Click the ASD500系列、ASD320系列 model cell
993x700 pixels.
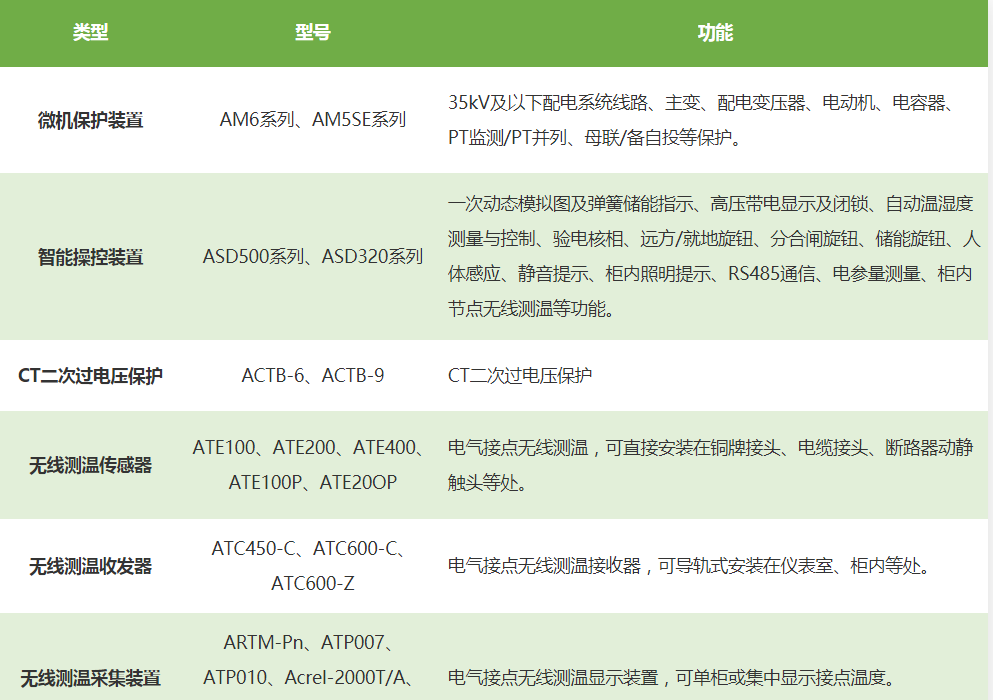click(x=313, y=257)
